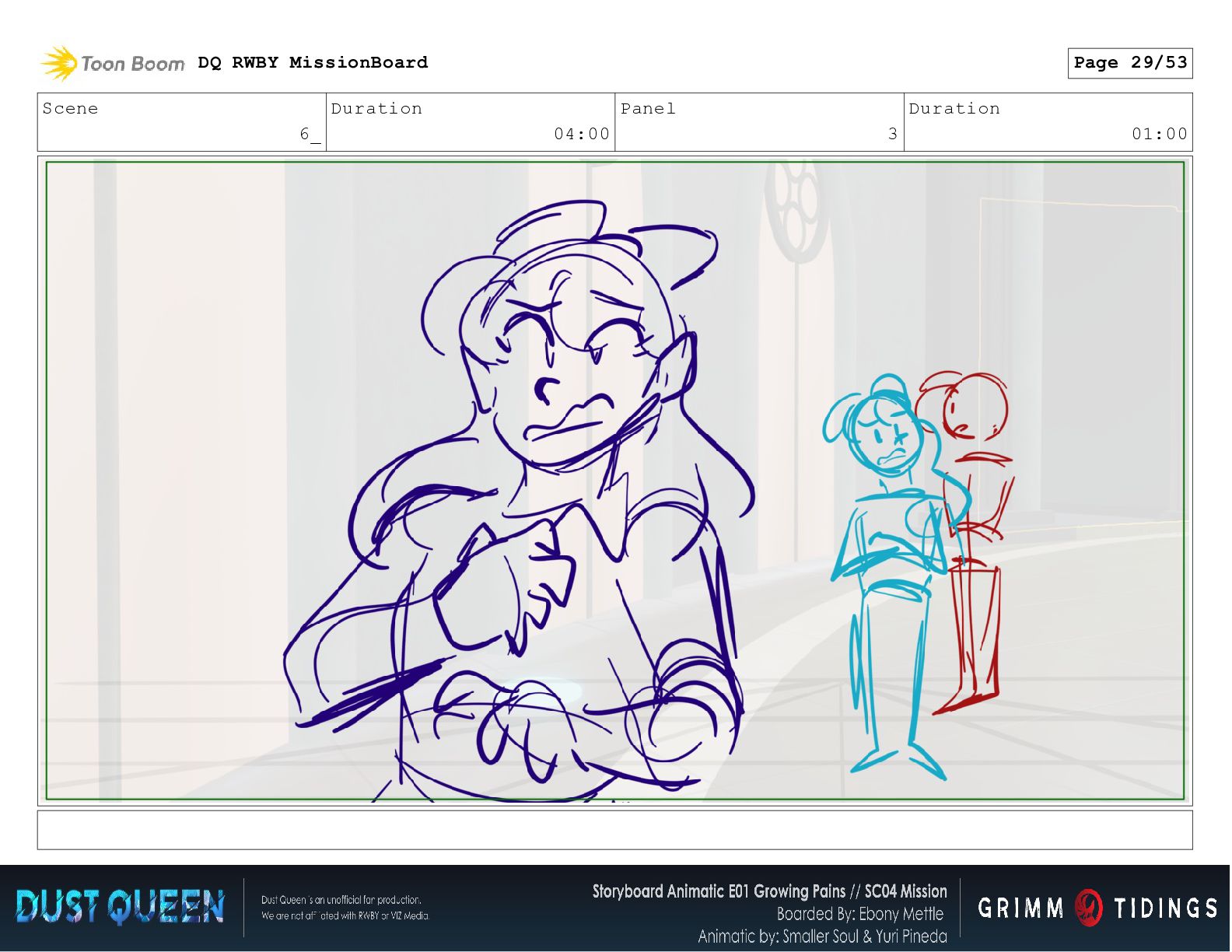Select Animatic by: Smaller Soul & Yuri Pineda

point(823,936)
